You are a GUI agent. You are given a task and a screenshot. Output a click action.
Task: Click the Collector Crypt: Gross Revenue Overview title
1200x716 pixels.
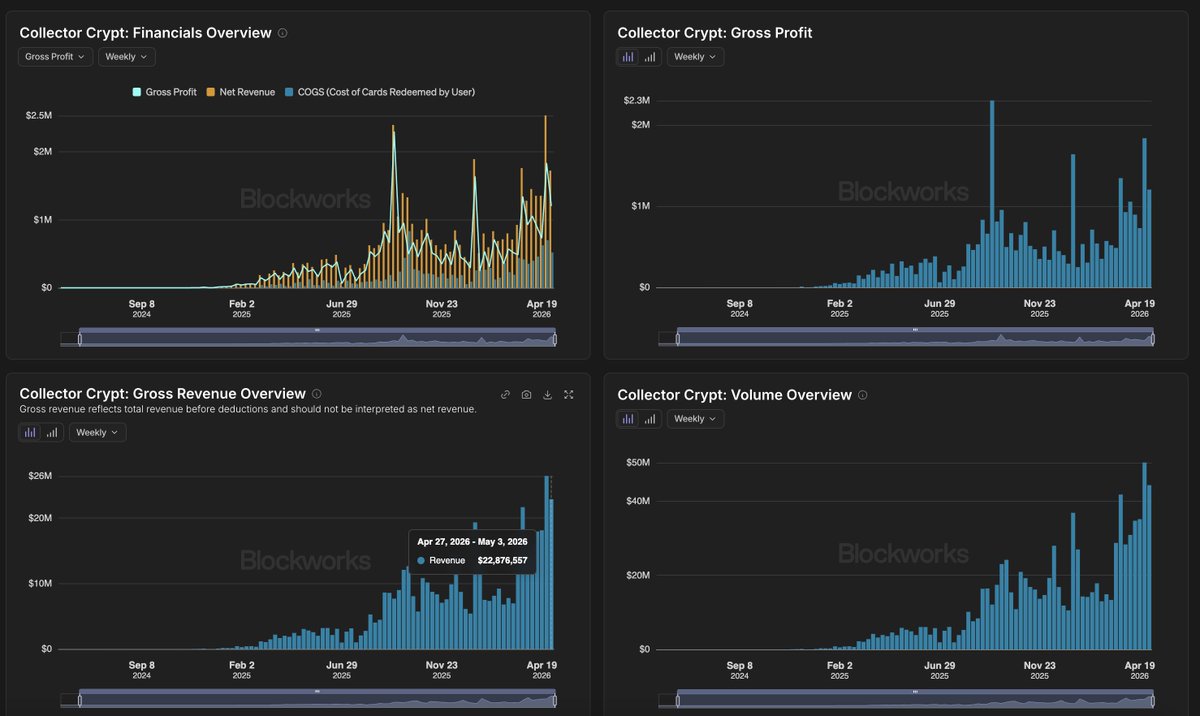pyautogui.click(x=162, y=394)
